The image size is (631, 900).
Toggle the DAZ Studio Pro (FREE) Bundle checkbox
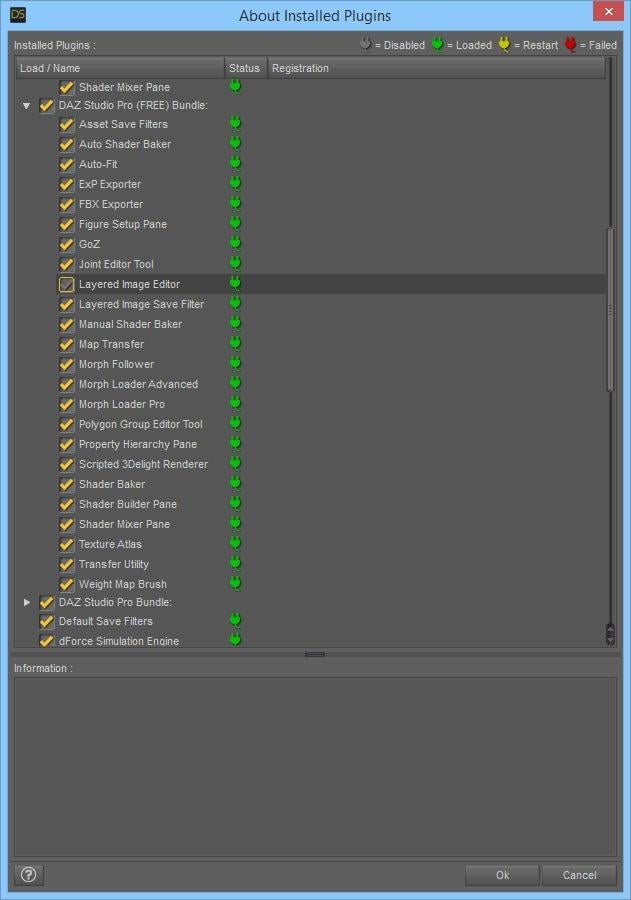(47, 106)
